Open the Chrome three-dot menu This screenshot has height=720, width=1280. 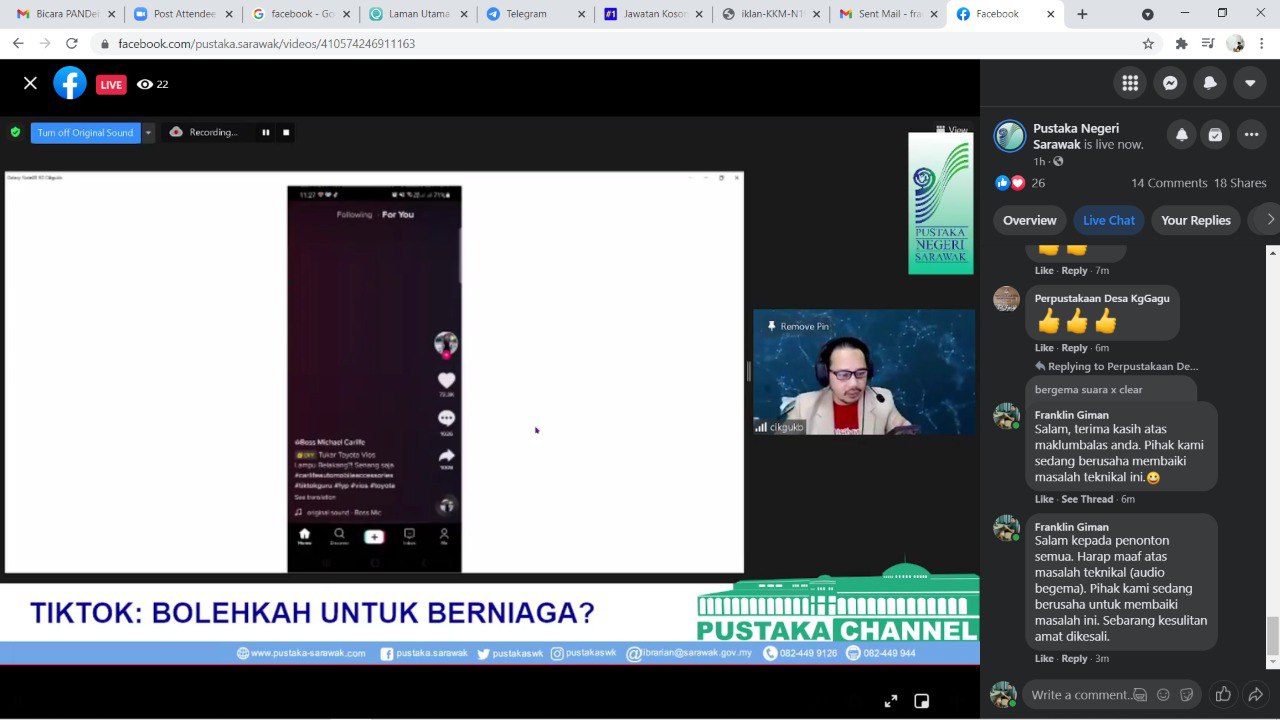click(x=1262, y=44)
